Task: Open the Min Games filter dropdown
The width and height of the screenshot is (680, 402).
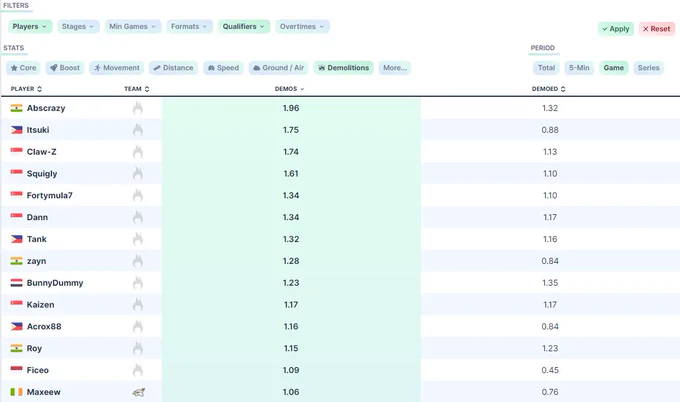Action: click(133, 26)
